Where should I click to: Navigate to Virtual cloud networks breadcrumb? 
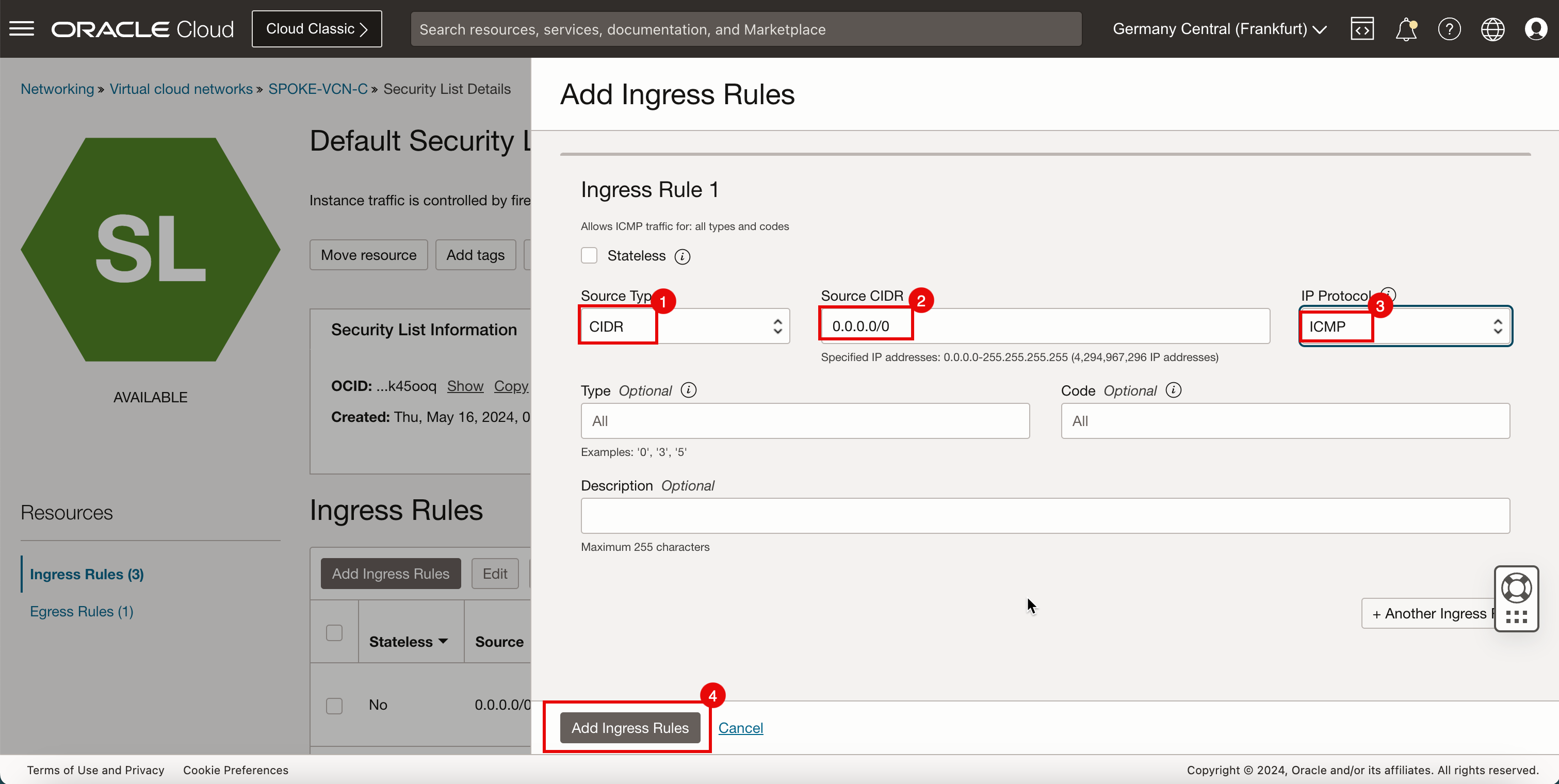(x=180, y=89)
